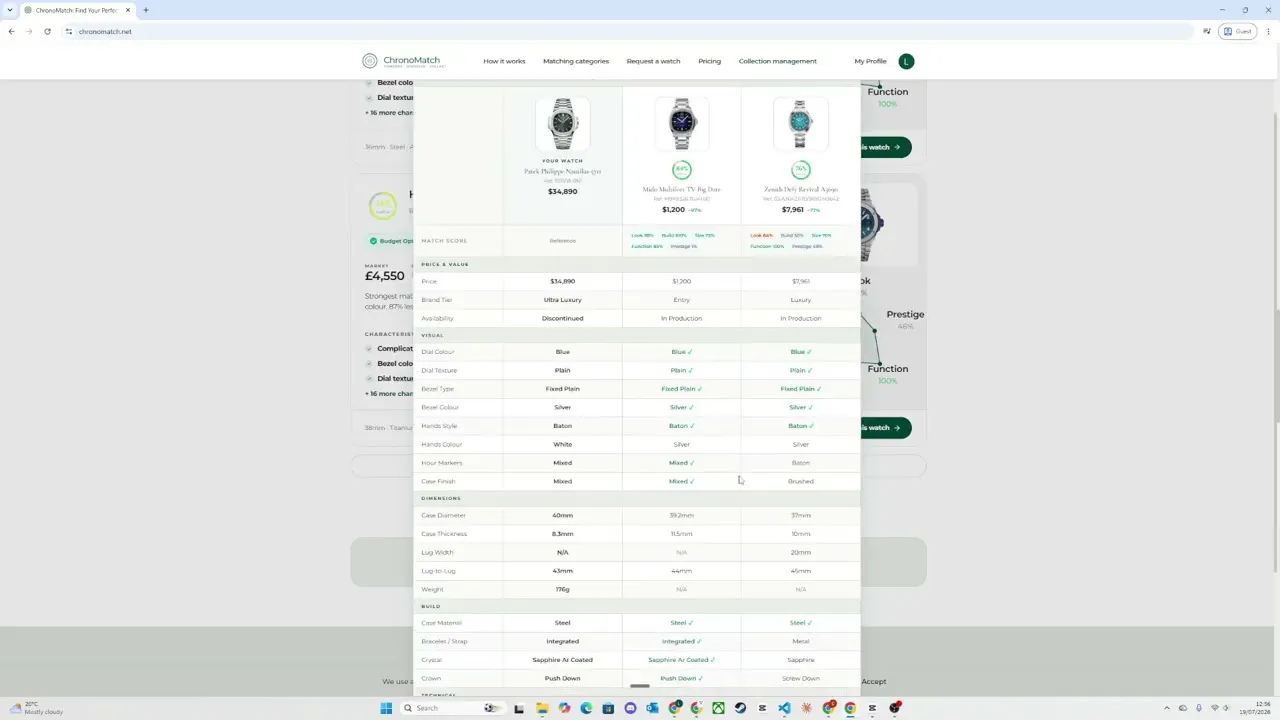The width and height of the screenshot is (1280, 720).
Task: Open a new browser tab
Action: click(x=146, y=10)
